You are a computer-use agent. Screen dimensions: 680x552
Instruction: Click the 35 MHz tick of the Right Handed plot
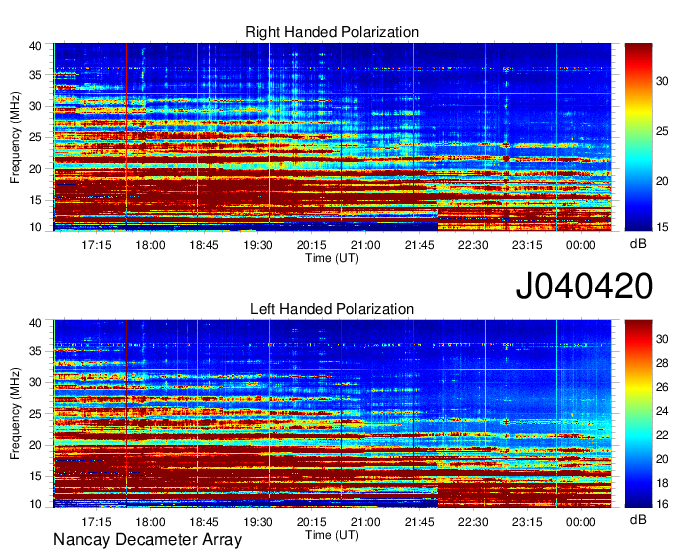point(36,75)
